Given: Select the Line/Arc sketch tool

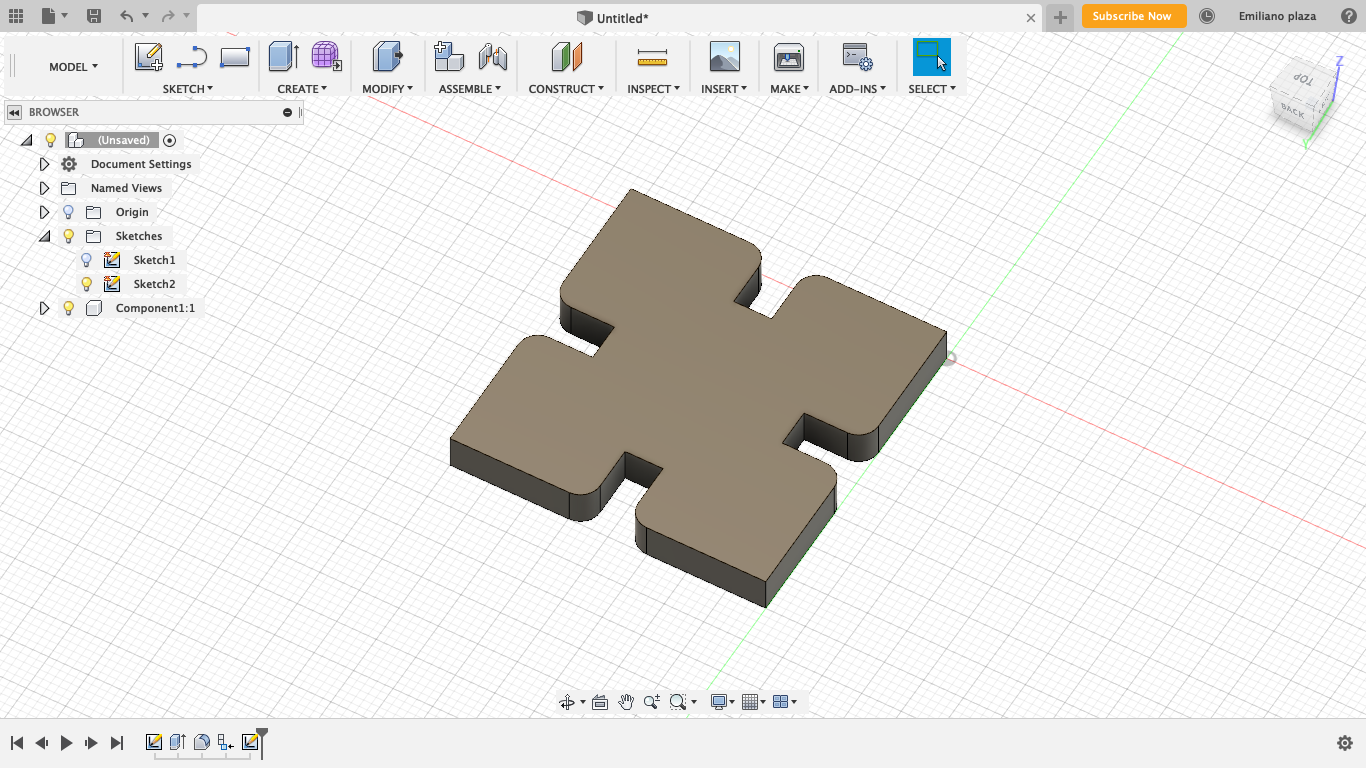Looking at the screenshot, I should (191, 58).
